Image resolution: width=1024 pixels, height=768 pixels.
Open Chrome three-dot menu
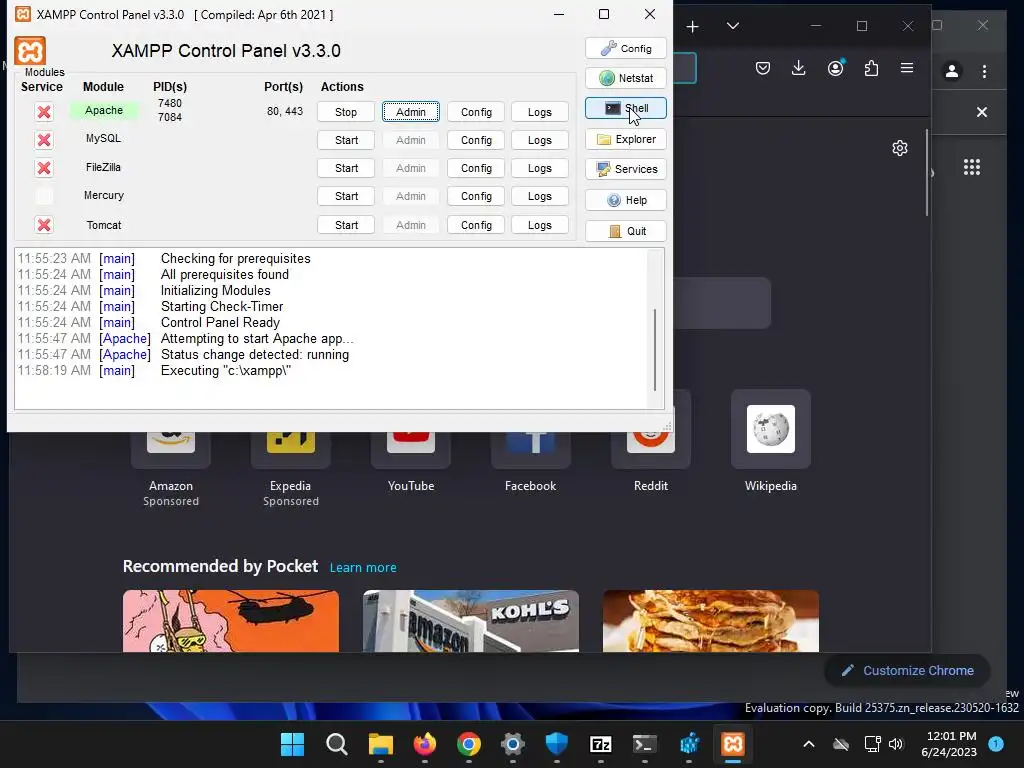pos(984,71)
